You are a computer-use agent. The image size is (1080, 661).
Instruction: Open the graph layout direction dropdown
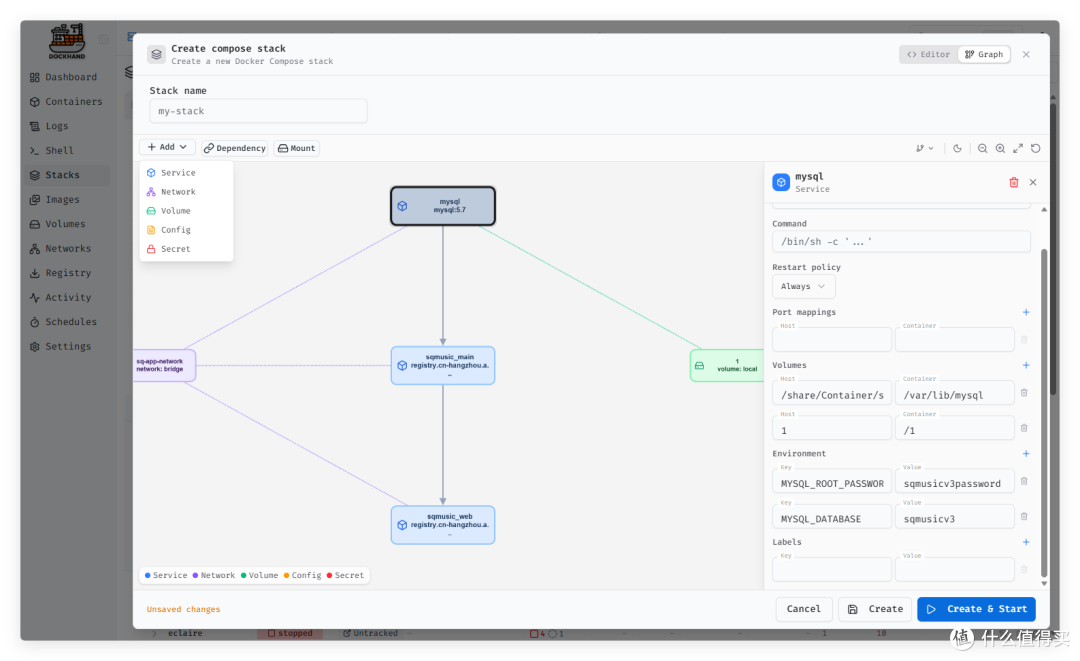[x=924, y=148]
